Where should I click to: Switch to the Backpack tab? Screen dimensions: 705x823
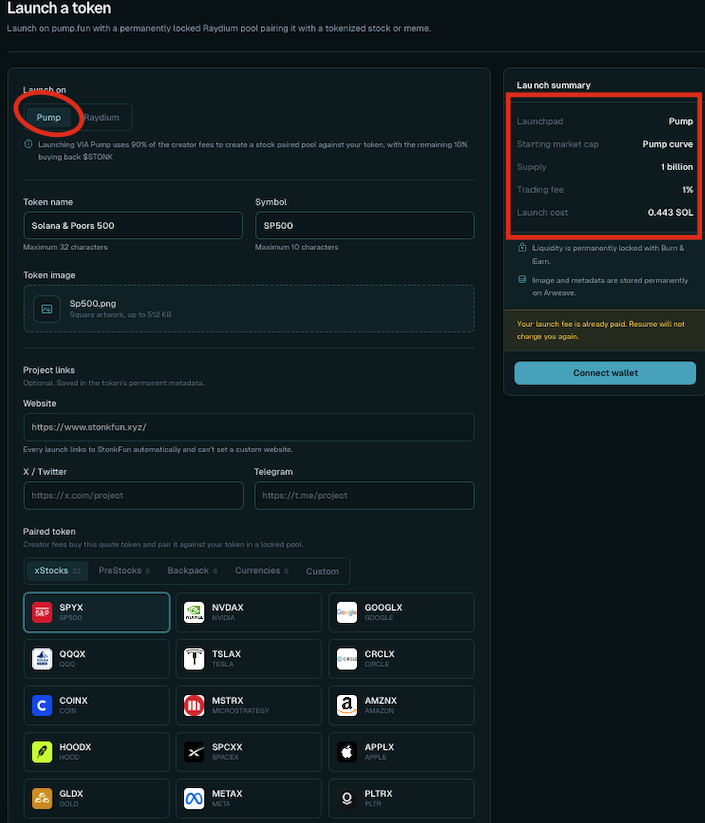192,571
